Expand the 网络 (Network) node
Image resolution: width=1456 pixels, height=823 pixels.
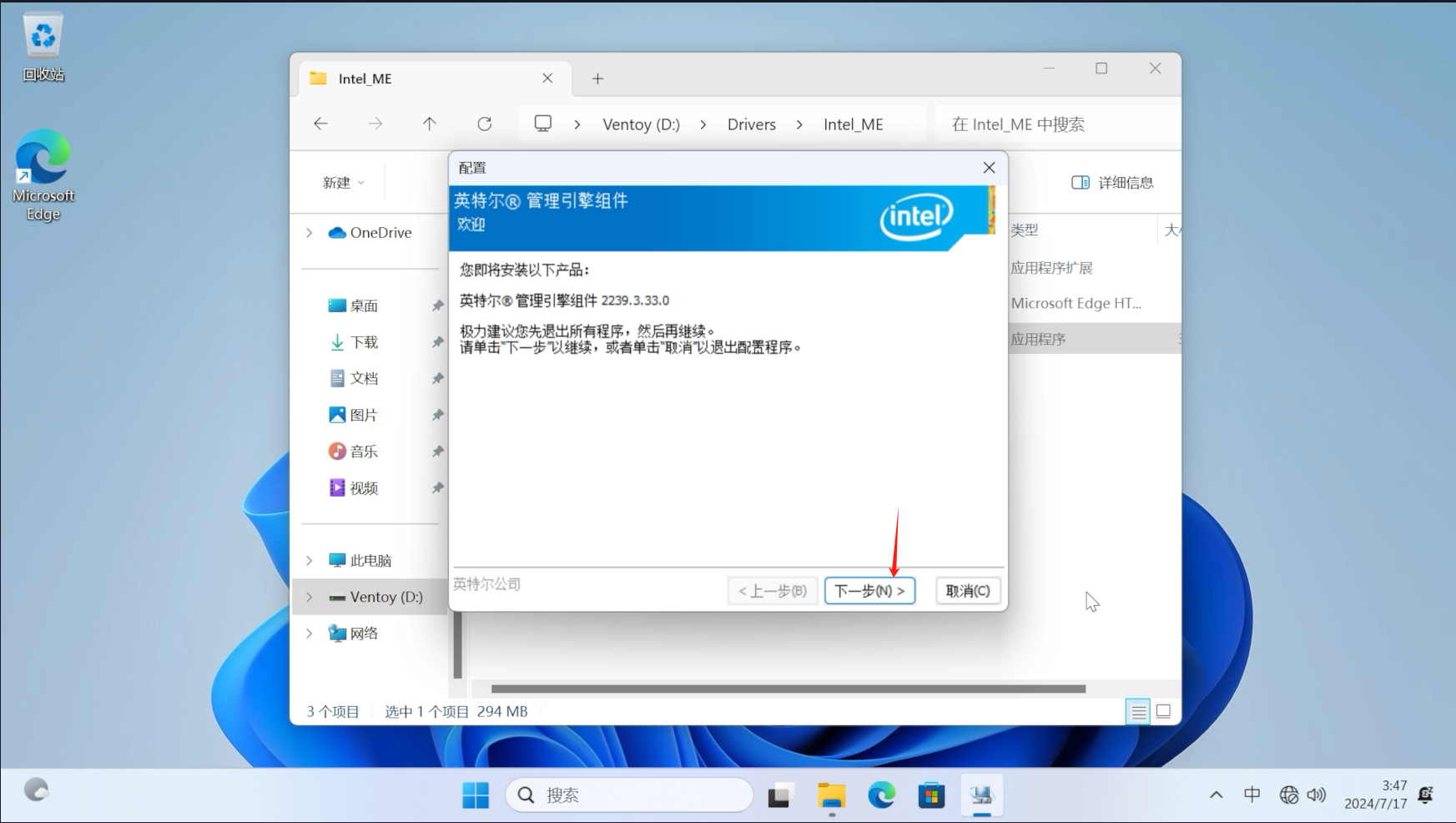coord(310,634)
